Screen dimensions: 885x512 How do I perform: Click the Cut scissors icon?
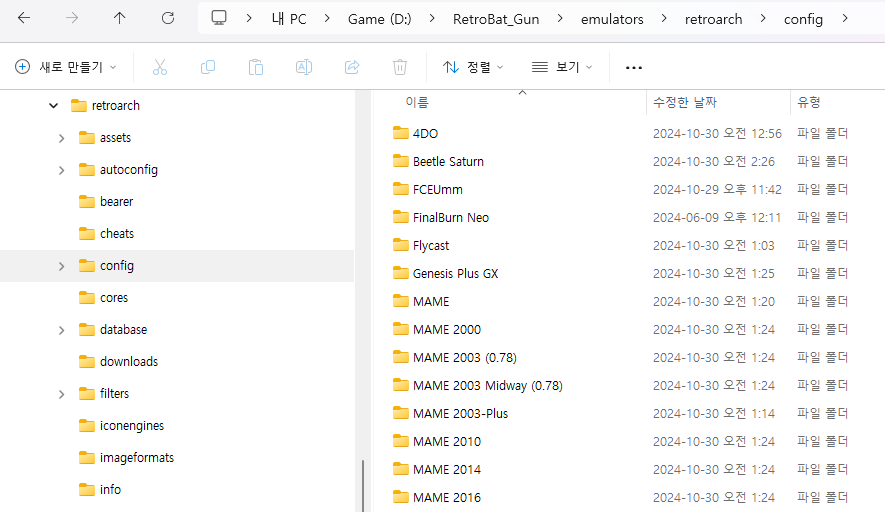(160, 67)
